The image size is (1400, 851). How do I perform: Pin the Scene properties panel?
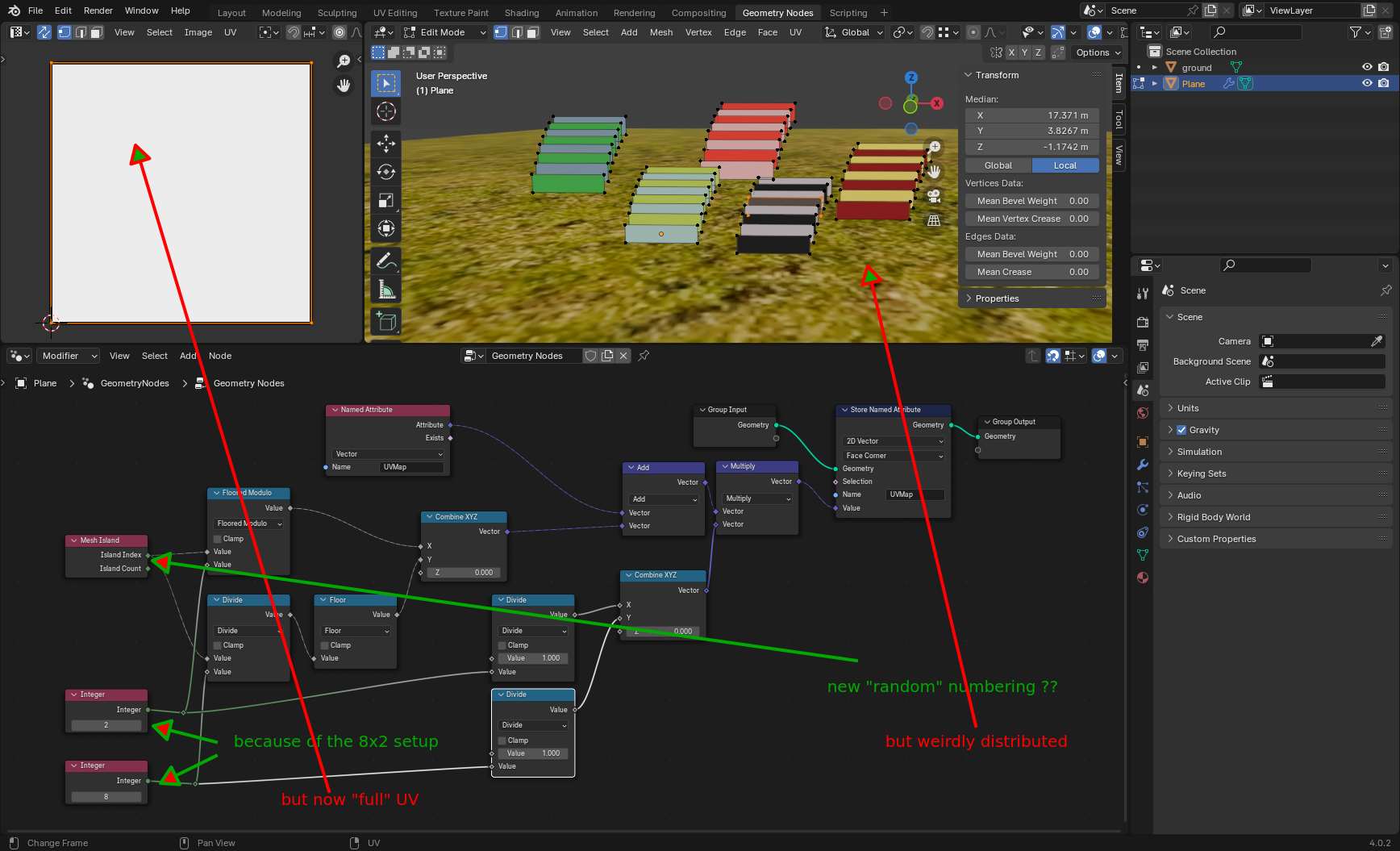(1385, 290)
